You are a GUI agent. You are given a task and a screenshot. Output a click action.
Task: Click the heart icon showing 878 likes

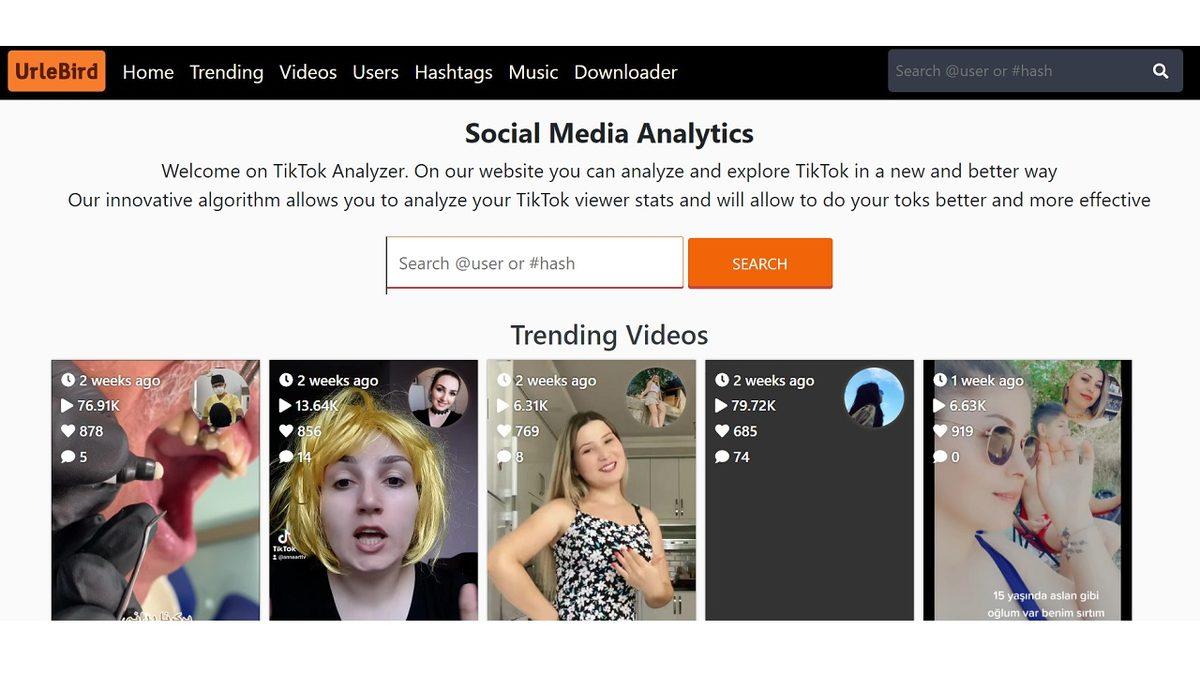[x=67, y=431]
